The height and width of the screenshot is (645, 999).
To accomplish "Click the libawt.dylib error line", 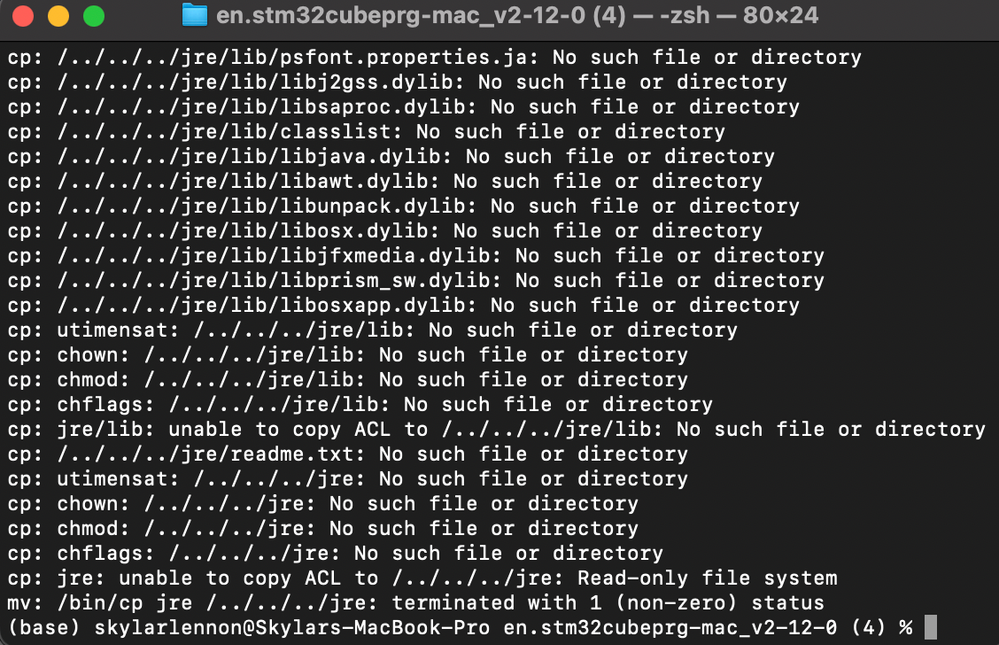I will [385, 182].
